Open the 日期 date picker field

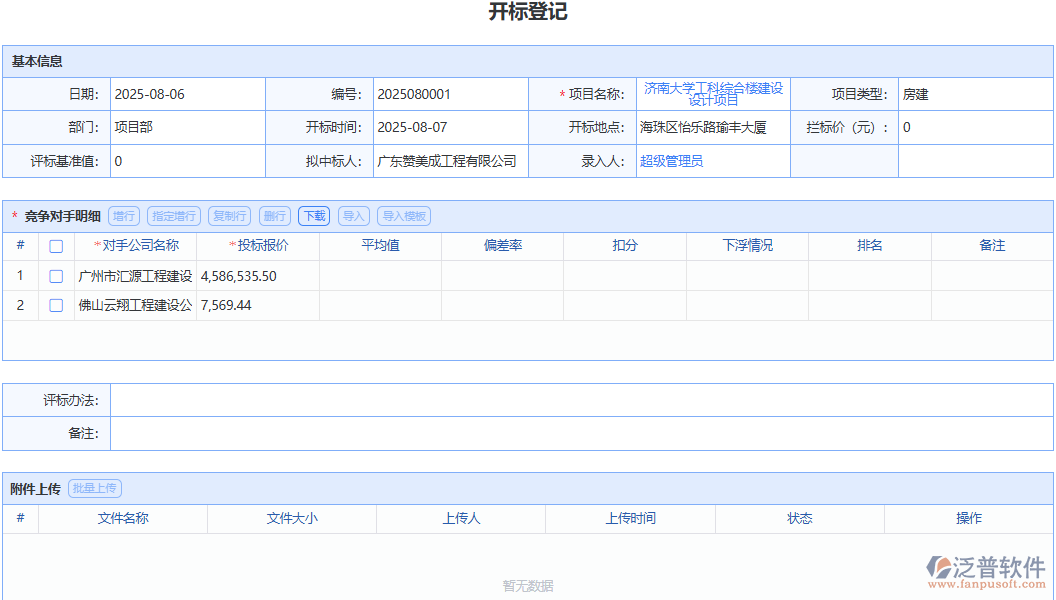coord(187,93)
